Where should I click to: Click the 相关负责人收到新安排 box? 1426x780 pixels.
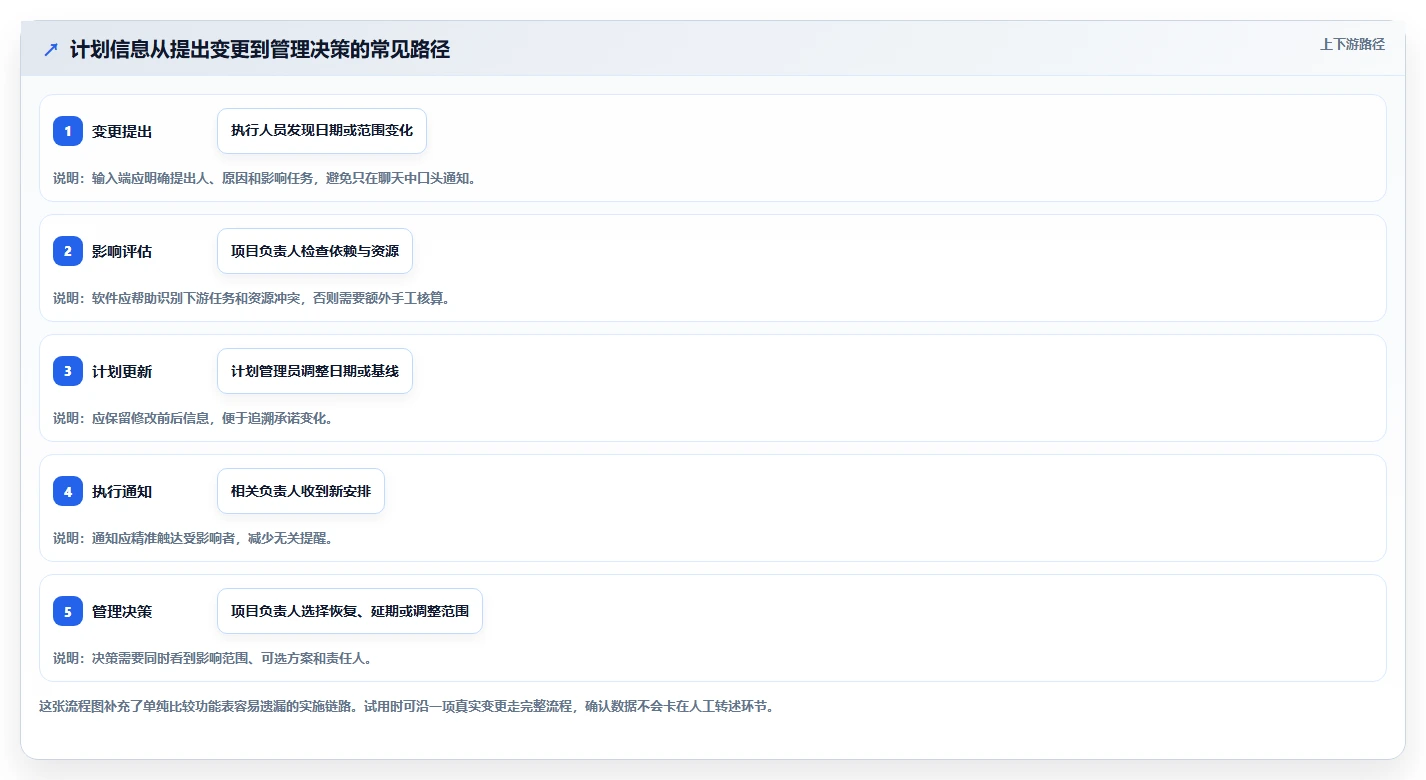pyautogui.click(x=301, y=491)
